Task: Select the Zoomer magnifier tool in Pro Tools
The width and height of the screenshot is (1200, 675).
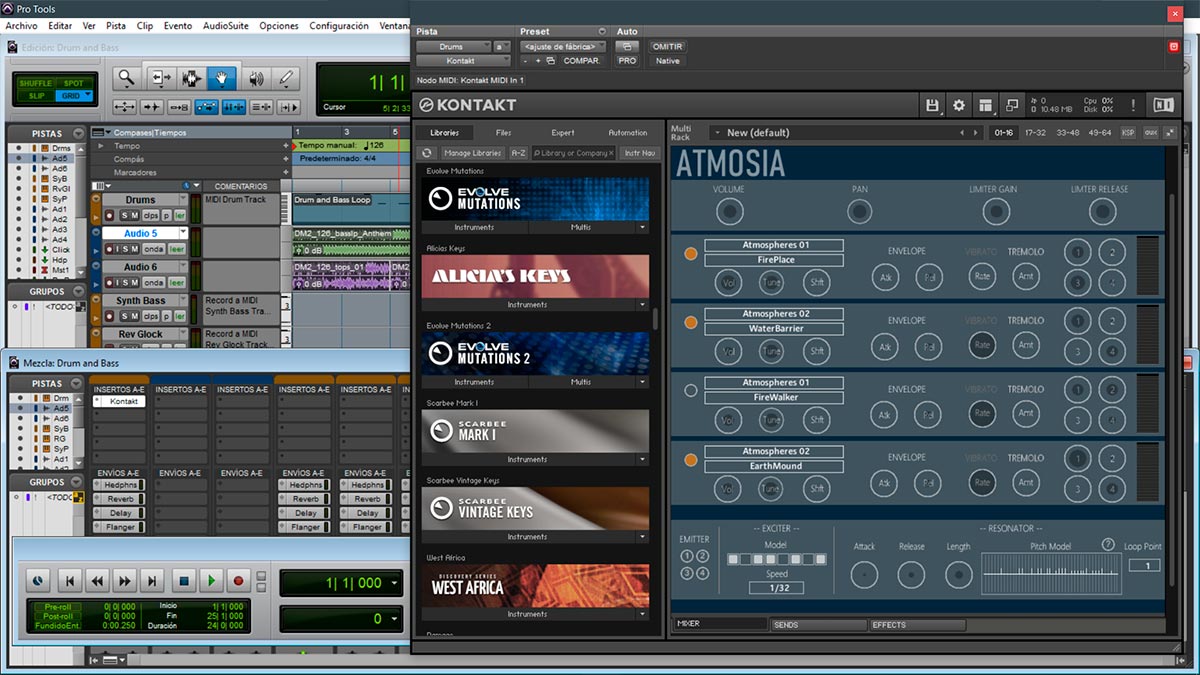Action: (125, 78)
